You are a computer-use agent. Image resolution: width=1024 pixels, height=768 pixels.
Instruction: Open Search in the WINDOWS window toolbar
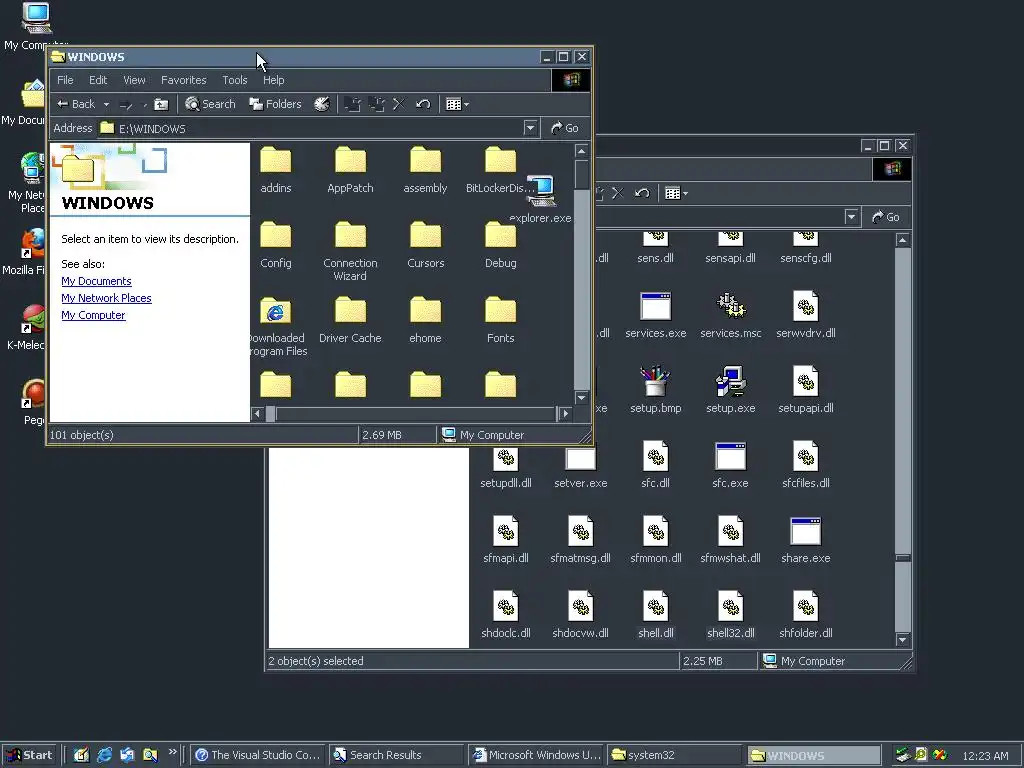pos(210,104)
